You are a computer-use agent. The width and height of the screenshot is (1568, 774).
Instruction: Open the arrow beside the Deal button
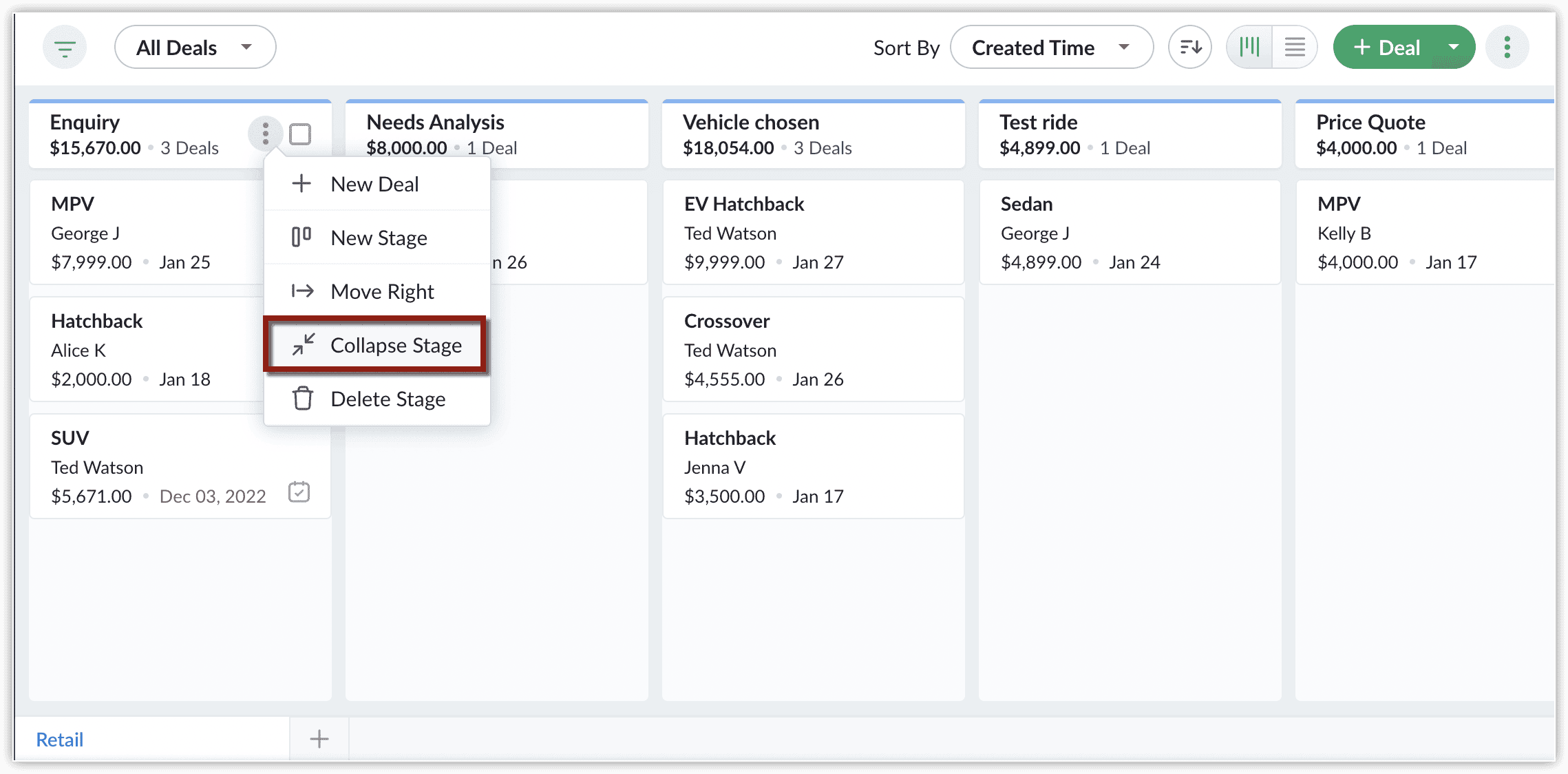pyautogui.click(x=1454, y=48)
